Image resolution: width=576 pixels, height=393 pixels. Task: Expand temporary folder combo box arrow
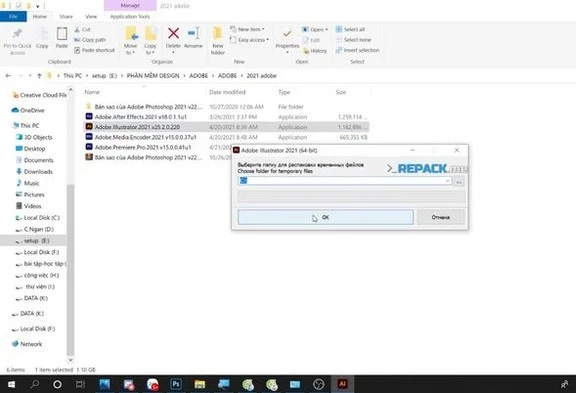click(x=447, y=181)
